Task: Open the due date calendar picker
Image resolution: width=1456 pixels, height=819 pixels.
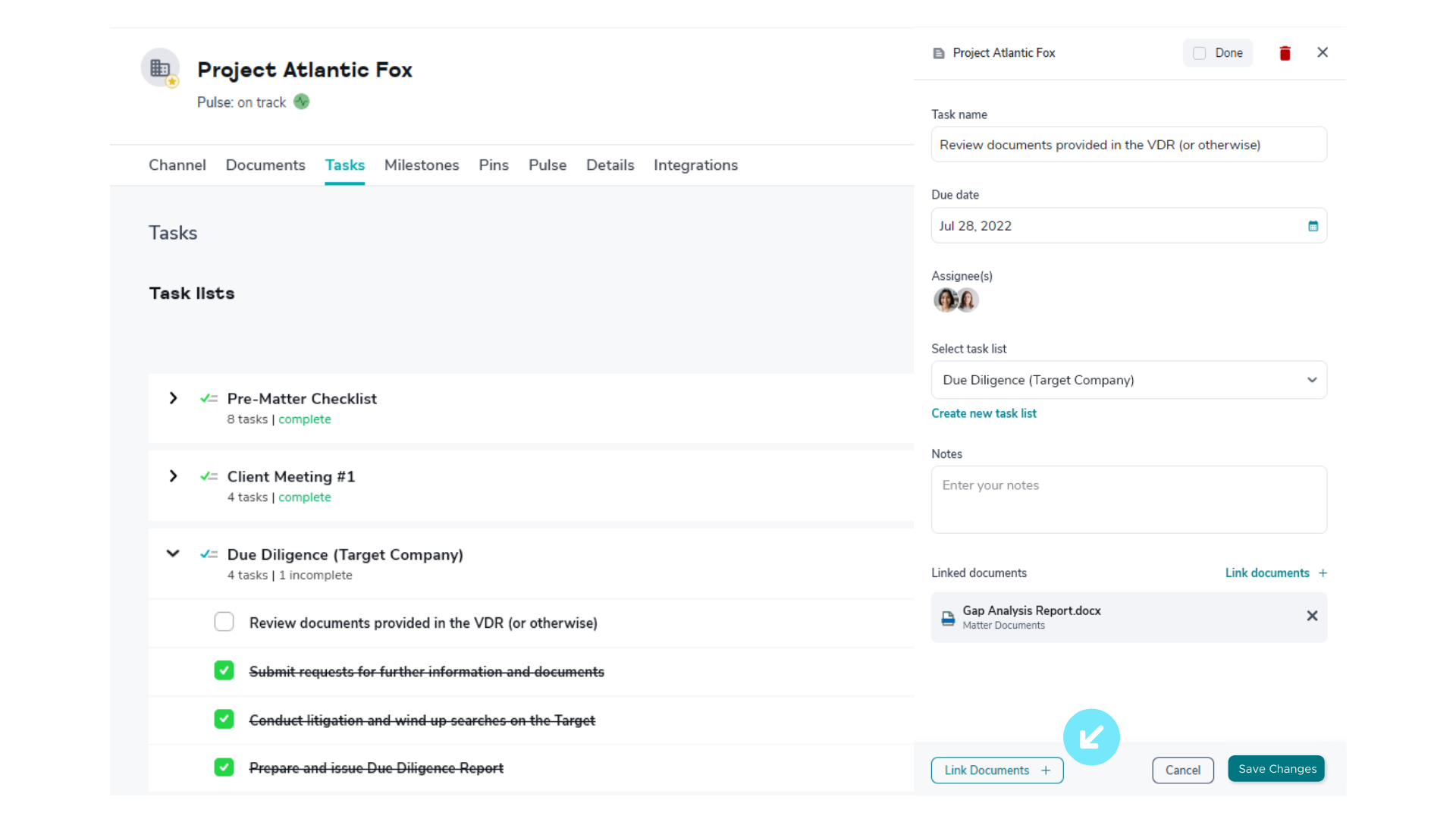Action: coord(1313,226)
